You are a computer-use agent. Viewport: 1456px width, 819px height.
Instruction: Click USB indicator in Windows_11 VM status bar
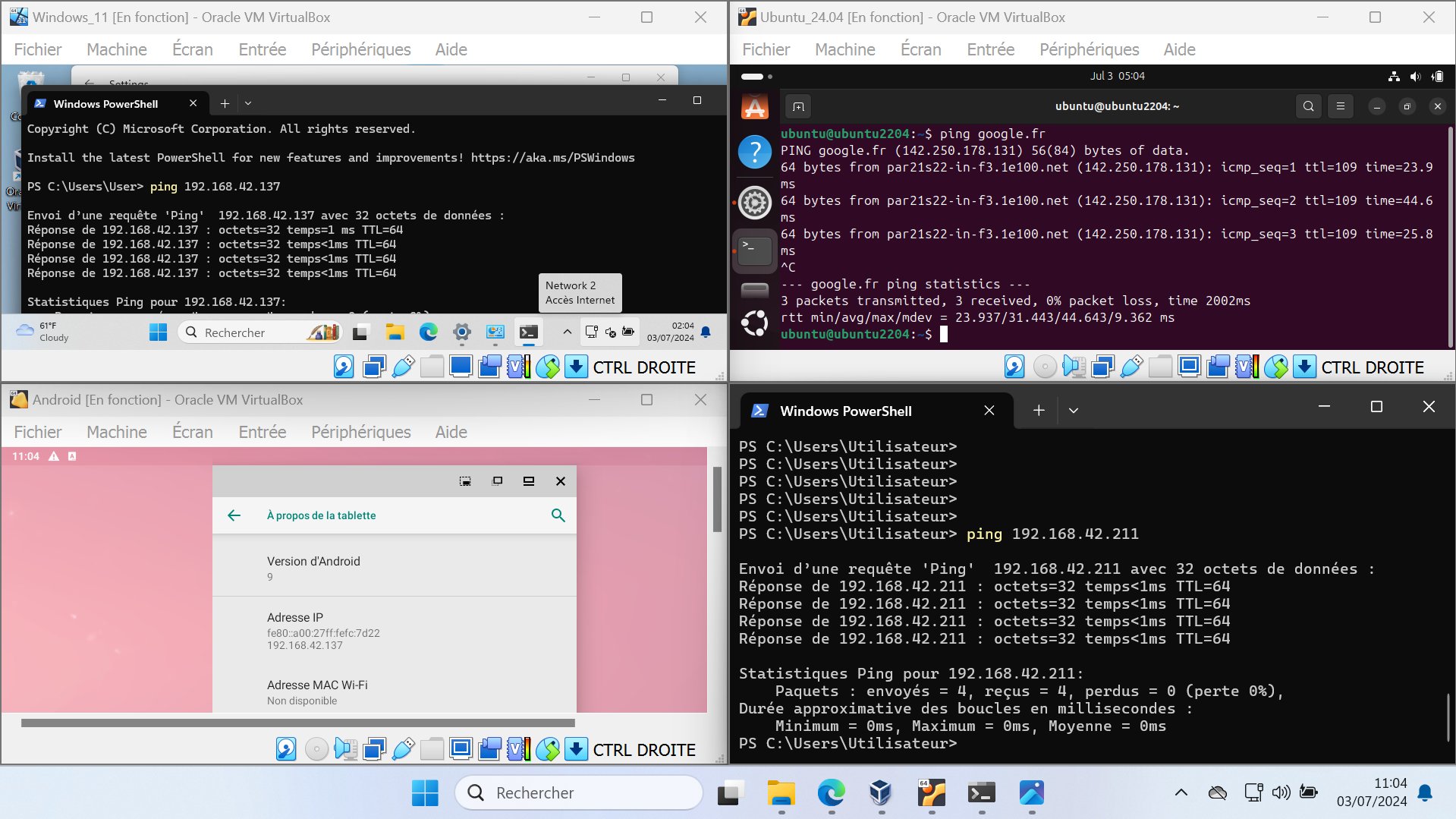(x=403, y=367)
